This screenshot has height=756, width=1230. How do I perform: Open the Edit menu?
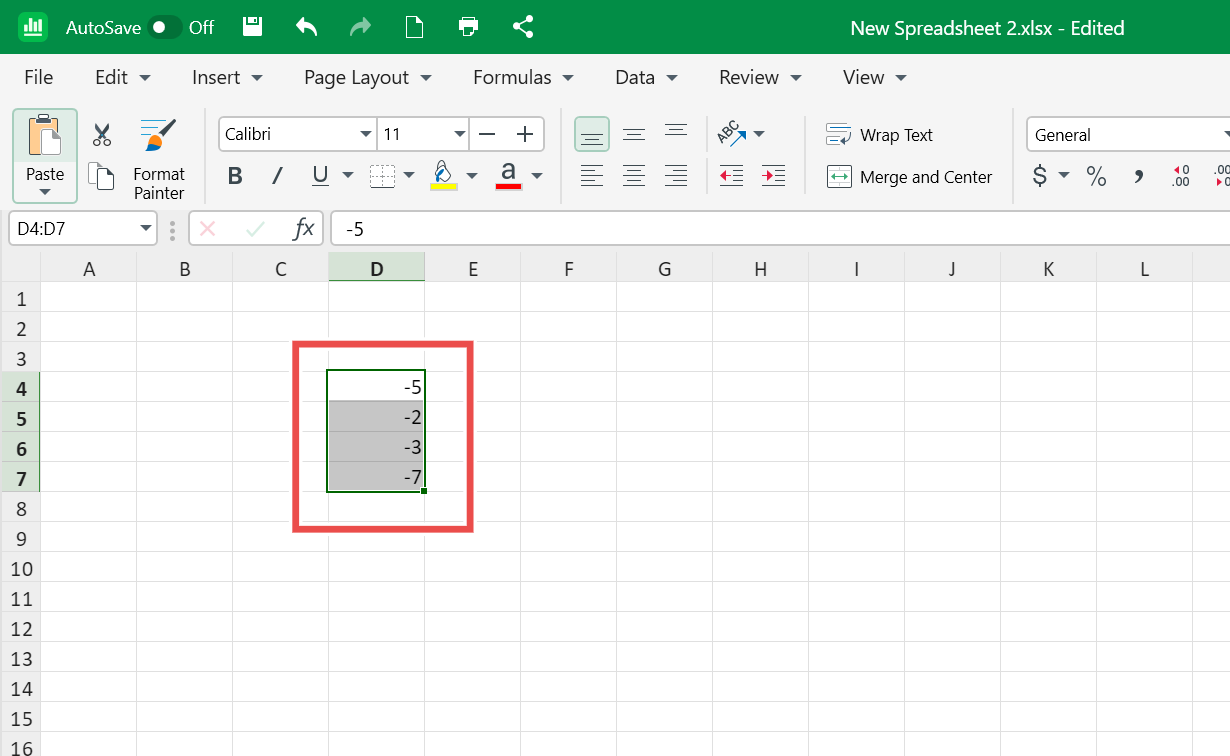click(x=122, y=77)
